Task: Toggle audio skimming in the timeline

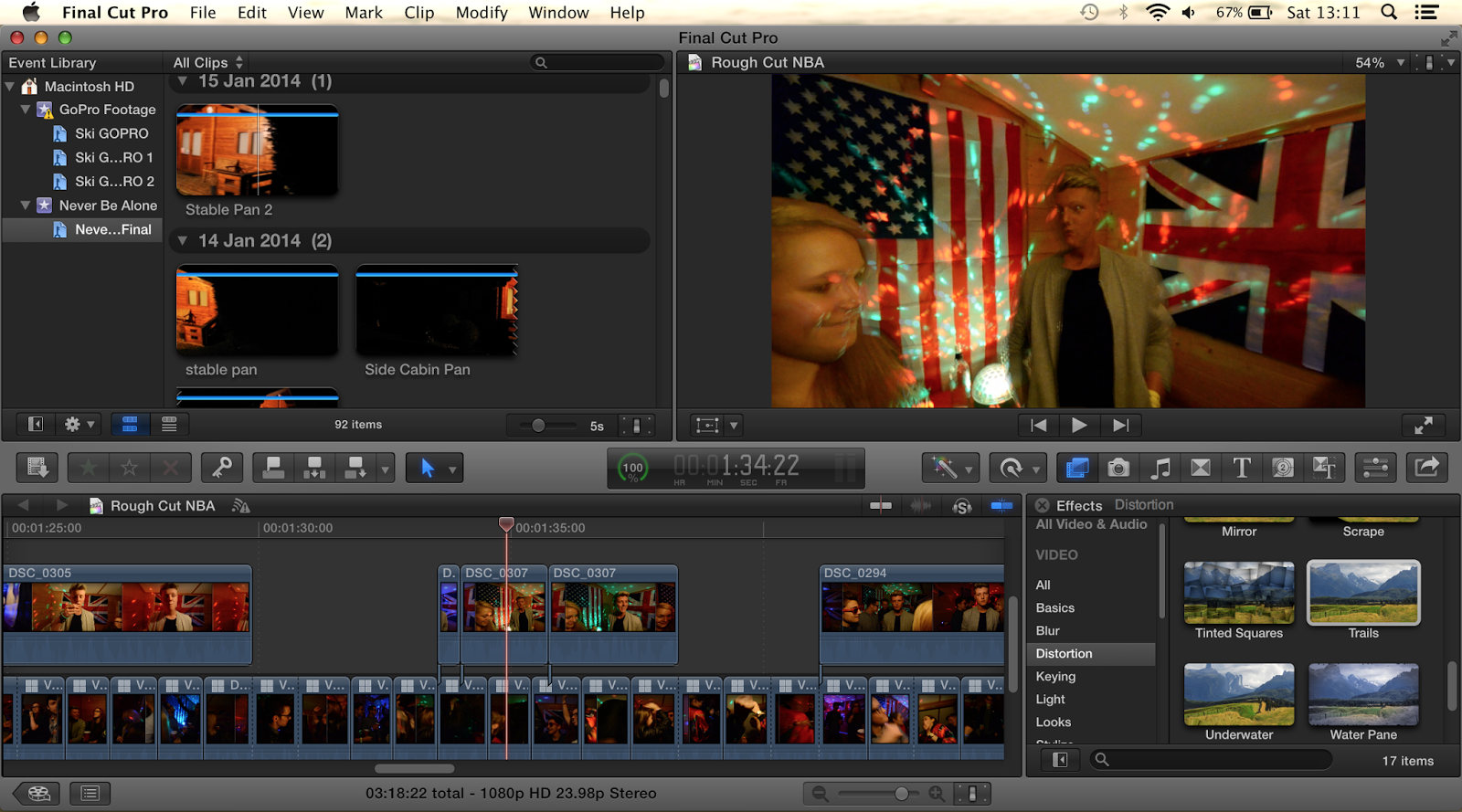Action: pyautogui.click(x=921, y=505)
